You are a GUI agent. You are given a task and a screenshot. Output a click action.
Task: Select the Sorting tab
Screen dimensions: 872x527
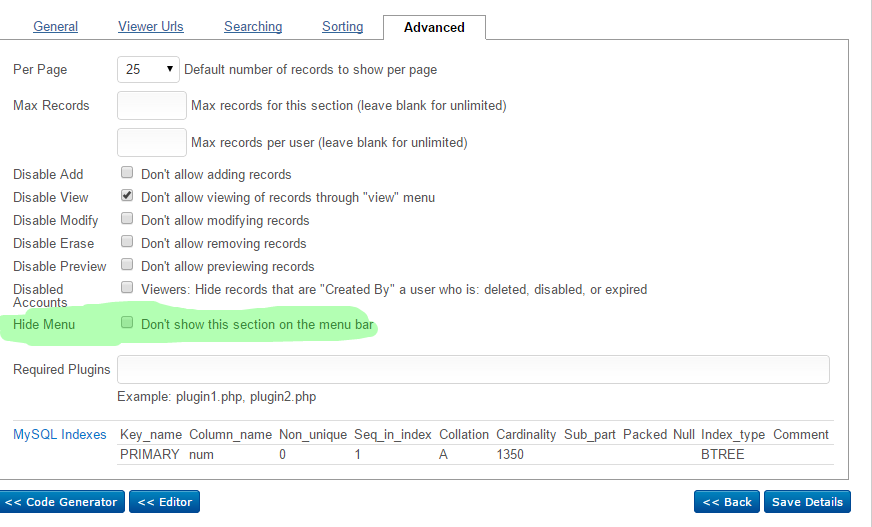coord(342,27)
